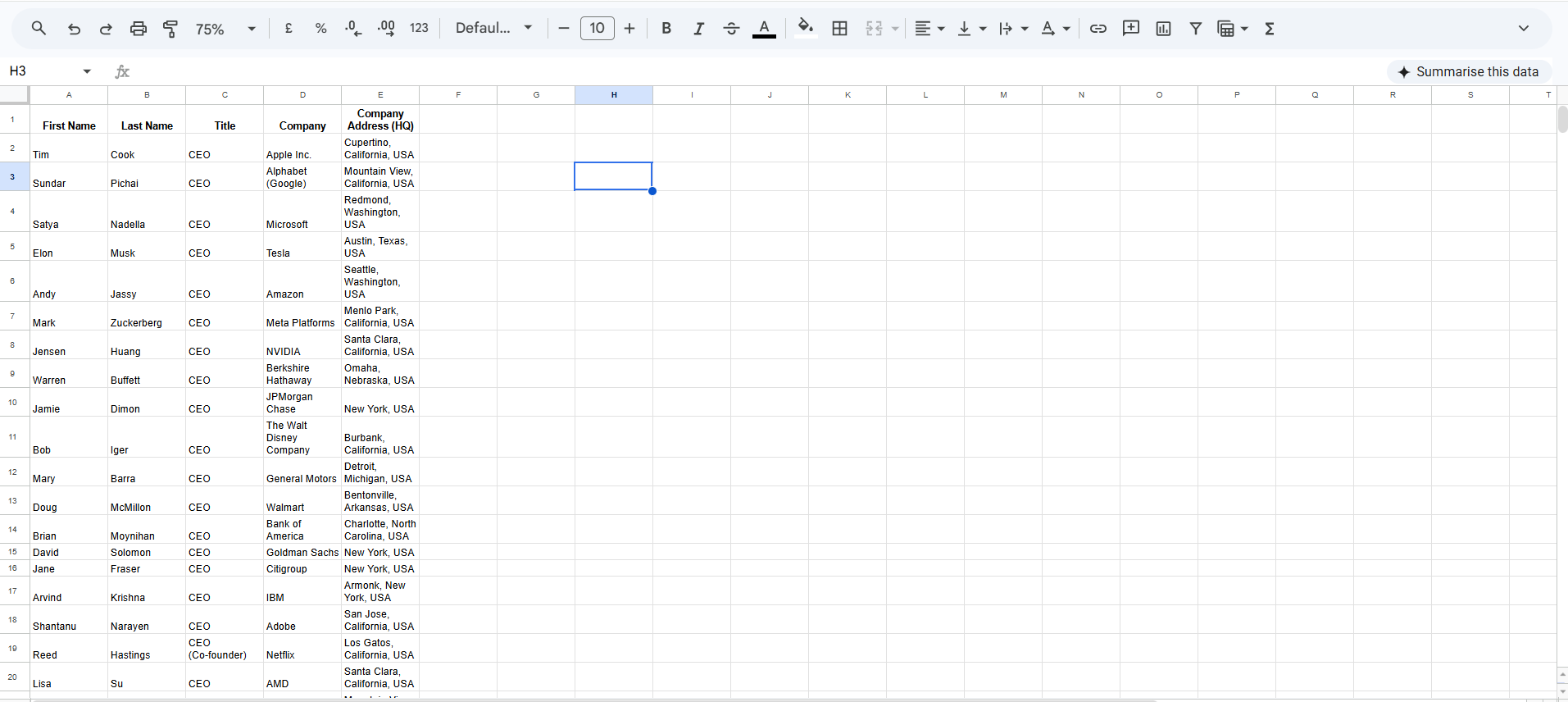Expand the merge cells type dropdown arrow
Image resolution: width=1568 pixels, height=702 pixels.
coord(895,29)
